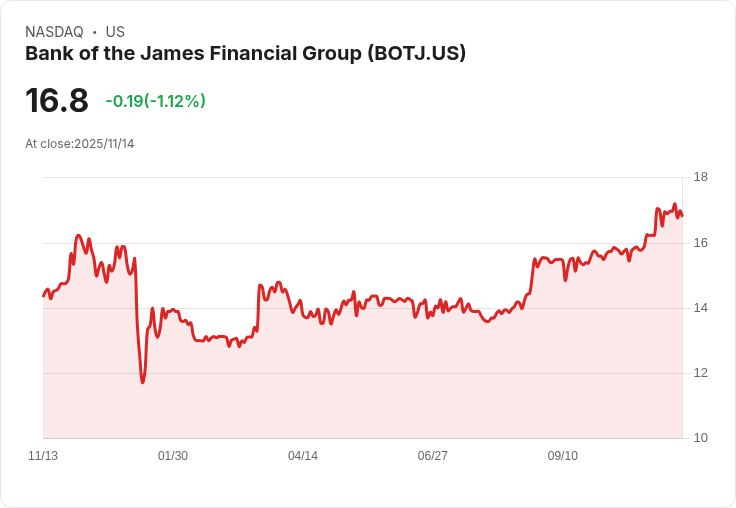
Task: Click the lowest dip of the price line
Action: click(143, 382)
